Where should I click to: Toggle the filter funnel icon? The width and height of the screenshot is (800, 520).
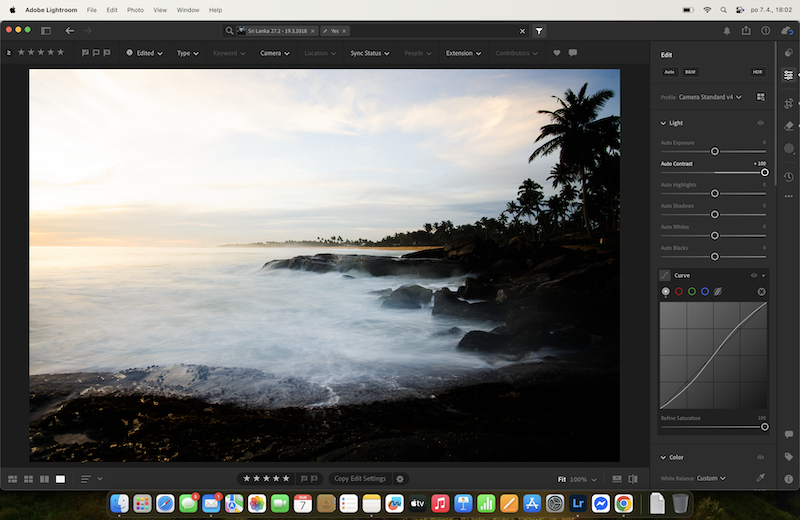point(539,31)
